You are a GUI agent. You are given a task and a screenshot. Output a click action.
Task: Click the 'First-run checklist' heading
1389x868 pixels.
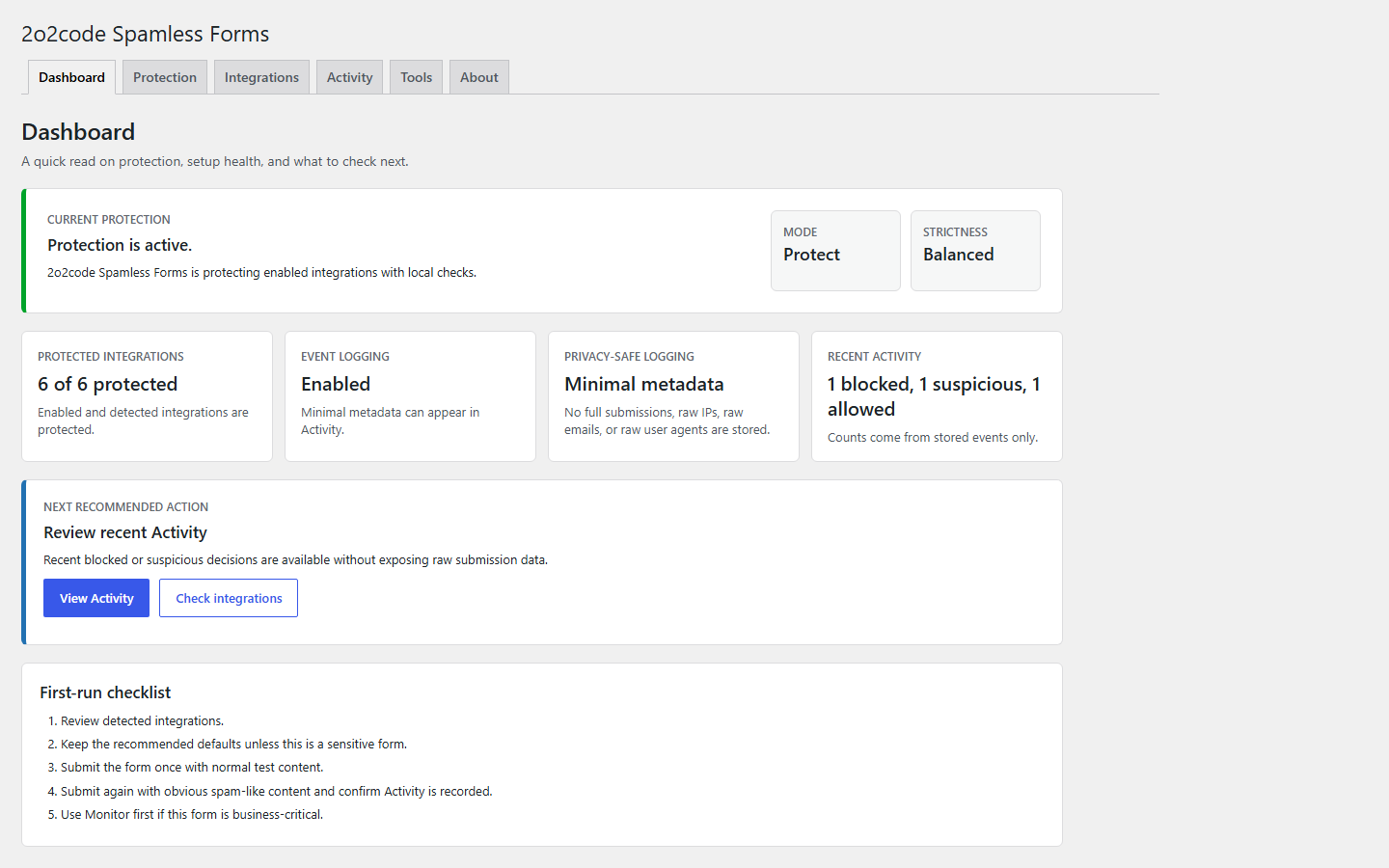(x=105, y=692)
